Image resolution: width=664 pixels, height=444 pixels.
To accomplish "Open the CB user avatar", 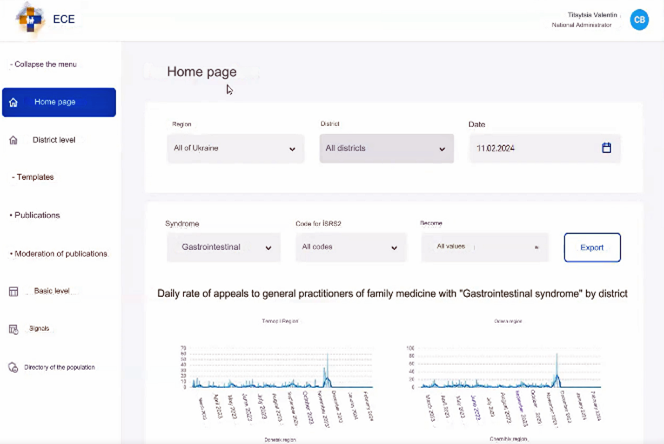I will 639,20.
